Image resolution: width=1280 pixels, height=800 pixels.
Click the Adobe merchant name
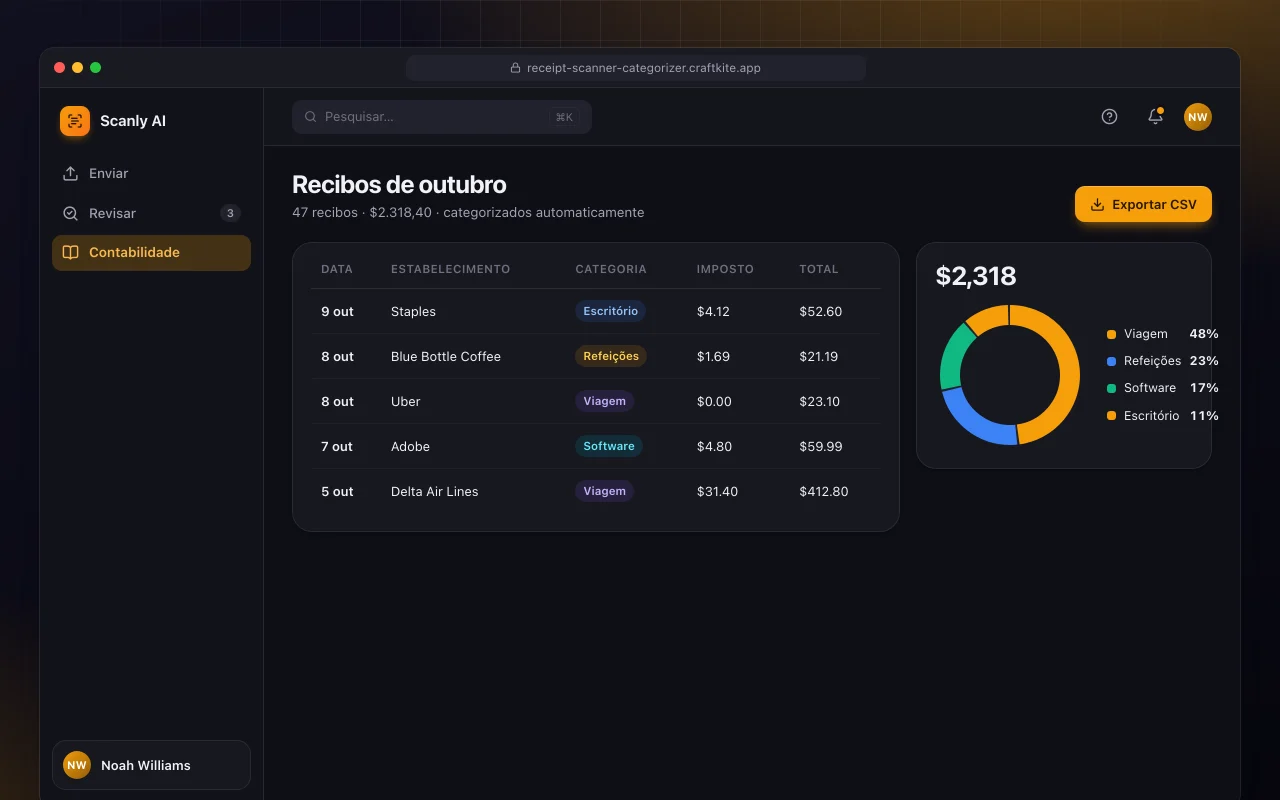pyautogui.click(x=410, y=446)
